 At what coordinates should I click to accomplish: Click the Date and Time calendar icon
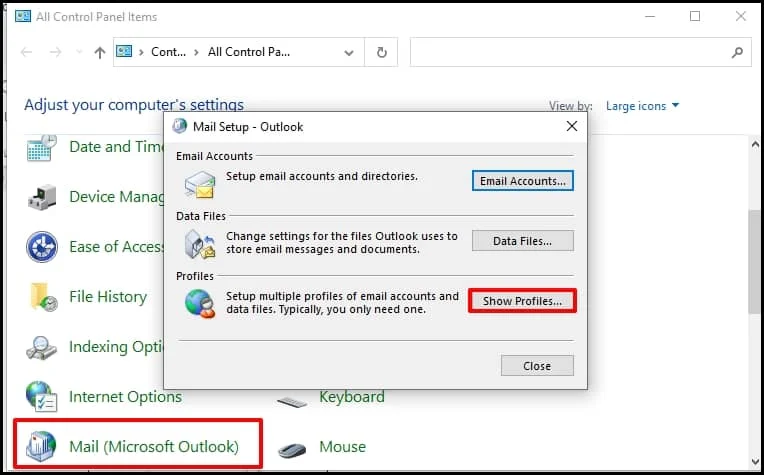(x=42, y=148)
